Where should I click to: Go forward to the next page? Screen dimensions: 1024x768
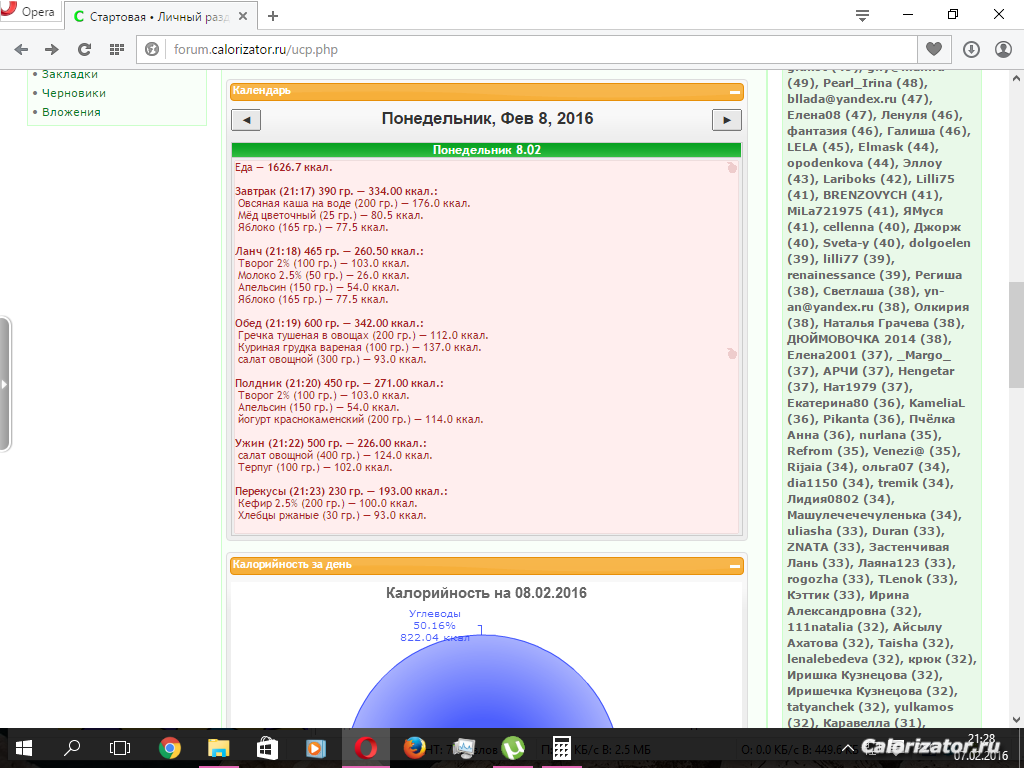coord(52,50)
